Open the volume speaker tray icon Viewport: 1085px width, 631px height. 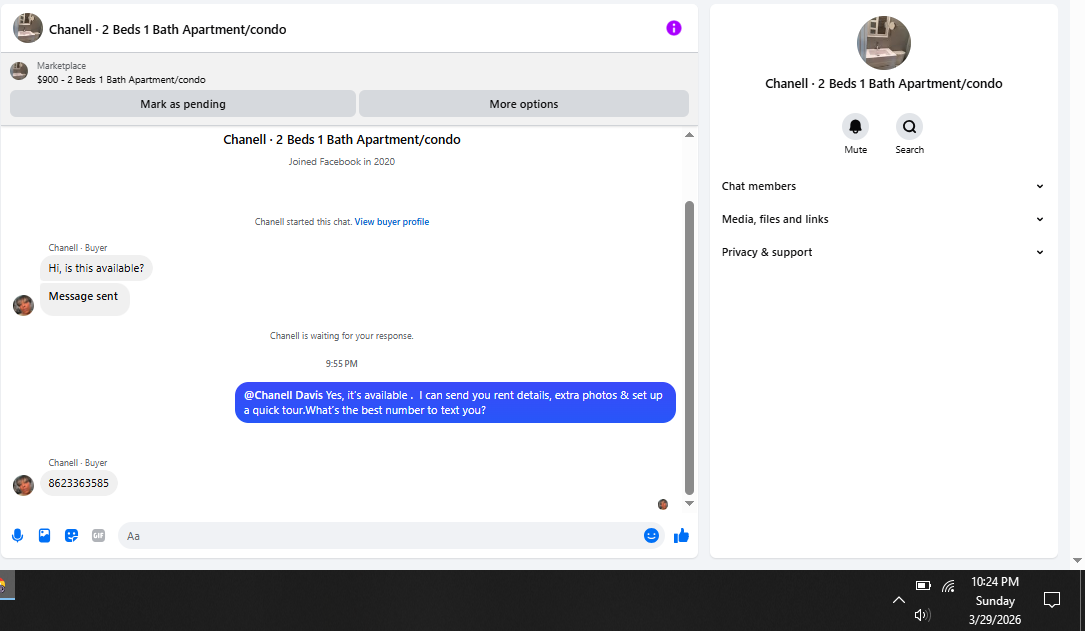[922, 614]
